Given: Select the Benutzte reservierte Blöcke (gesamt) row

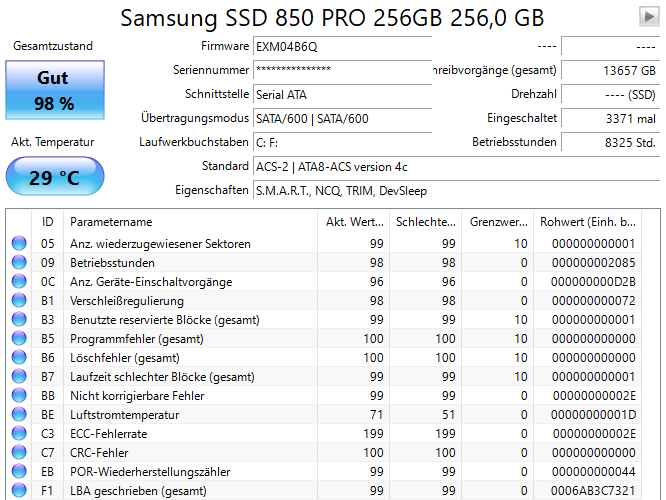Looking at the screenshot, I should tap(324, 319).
